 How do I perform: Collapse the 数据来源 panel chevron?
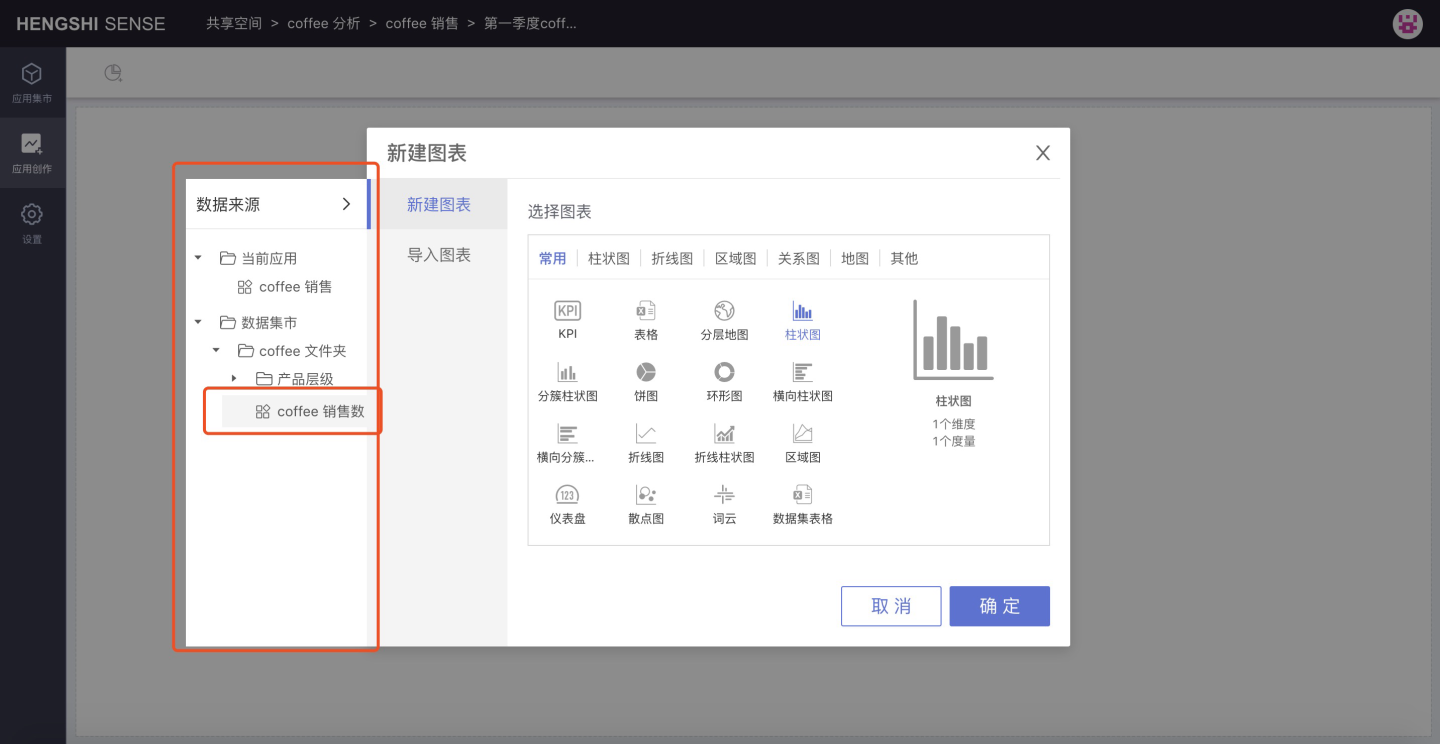[x=346, y=204]
